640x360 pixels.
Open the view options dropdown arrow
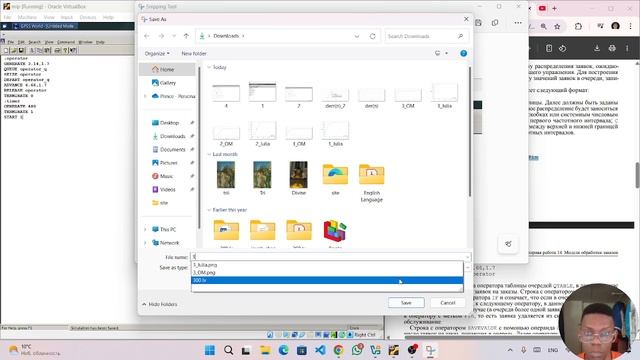tap(447, 53)
